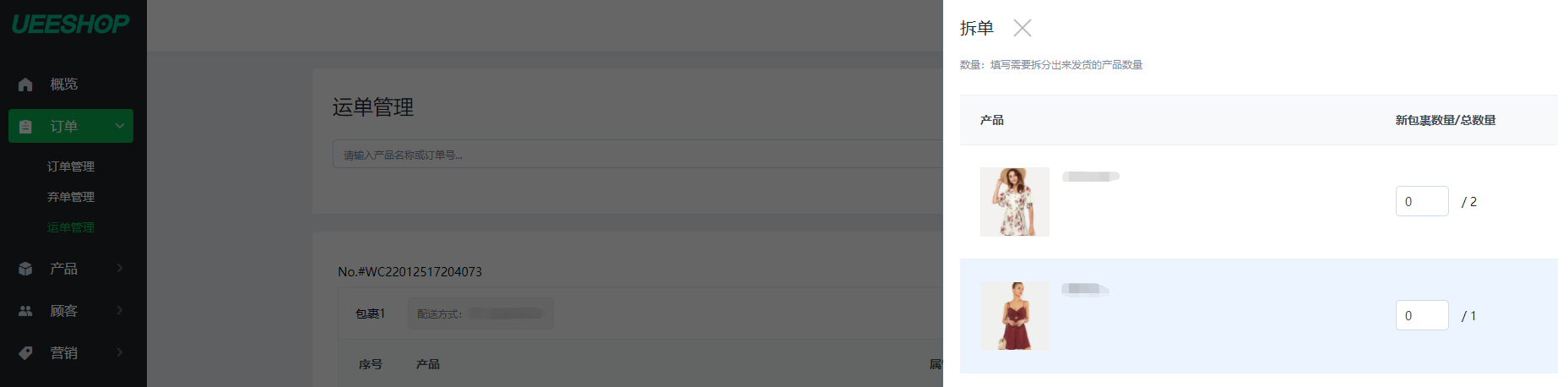Select 运单管理 in the sidebar
This screenshot has width=1568, height=387.
[x=71, y=227]
